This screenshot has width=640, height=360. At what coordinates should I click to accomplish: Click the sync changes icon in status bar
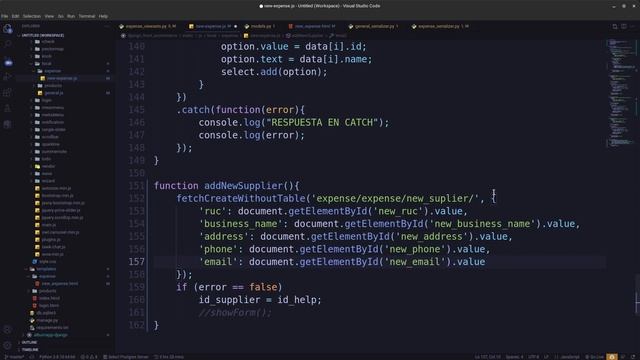(32, 357)
